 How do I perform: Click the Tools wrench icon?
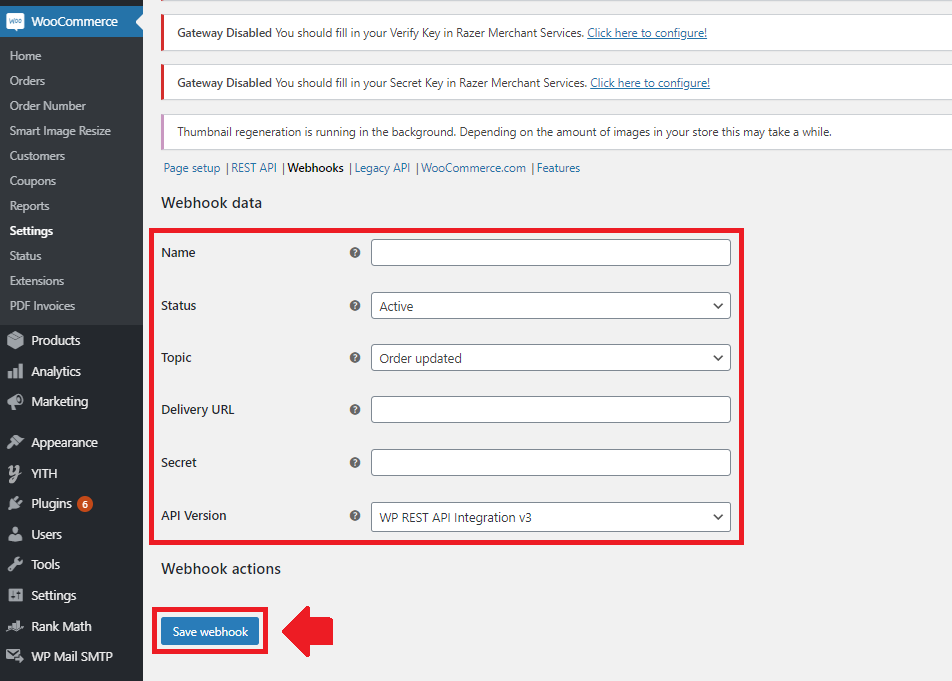pos(15,565)
